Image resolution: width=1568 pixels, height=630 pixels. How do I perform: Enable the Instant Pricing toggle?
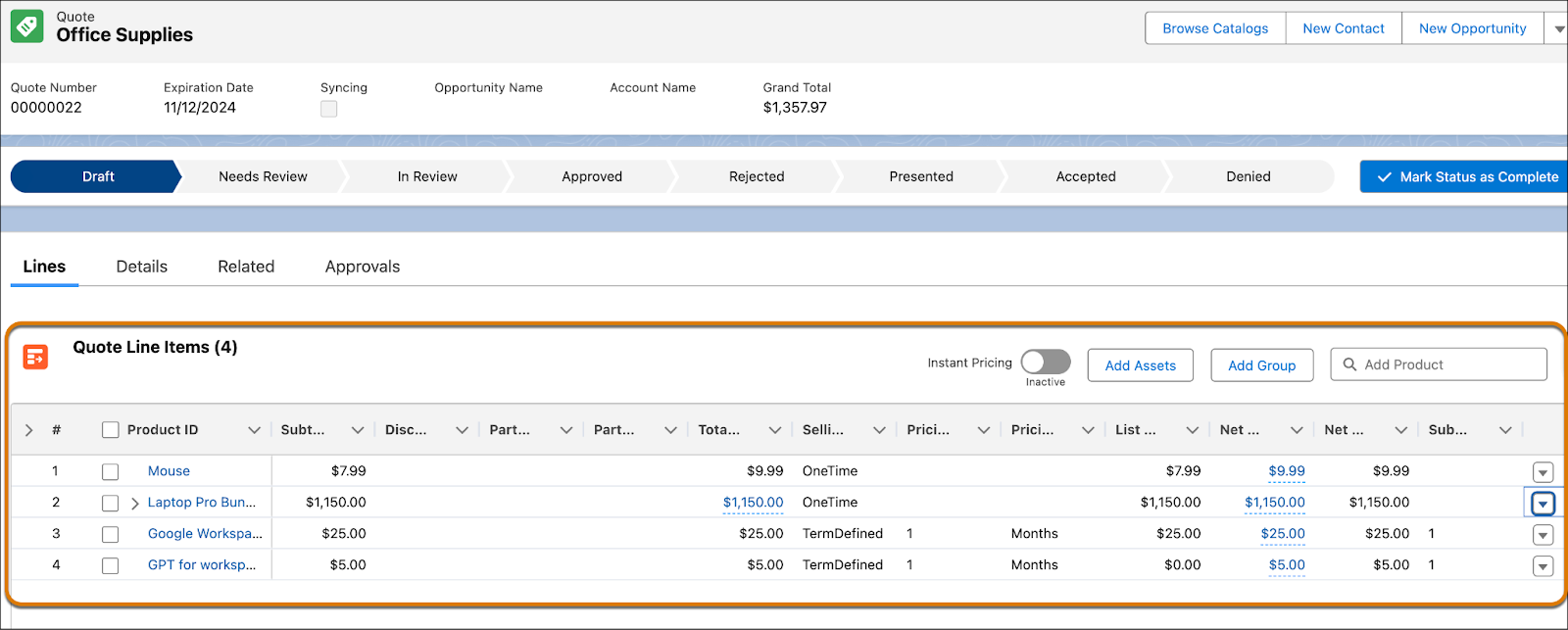coord(1046,363)
